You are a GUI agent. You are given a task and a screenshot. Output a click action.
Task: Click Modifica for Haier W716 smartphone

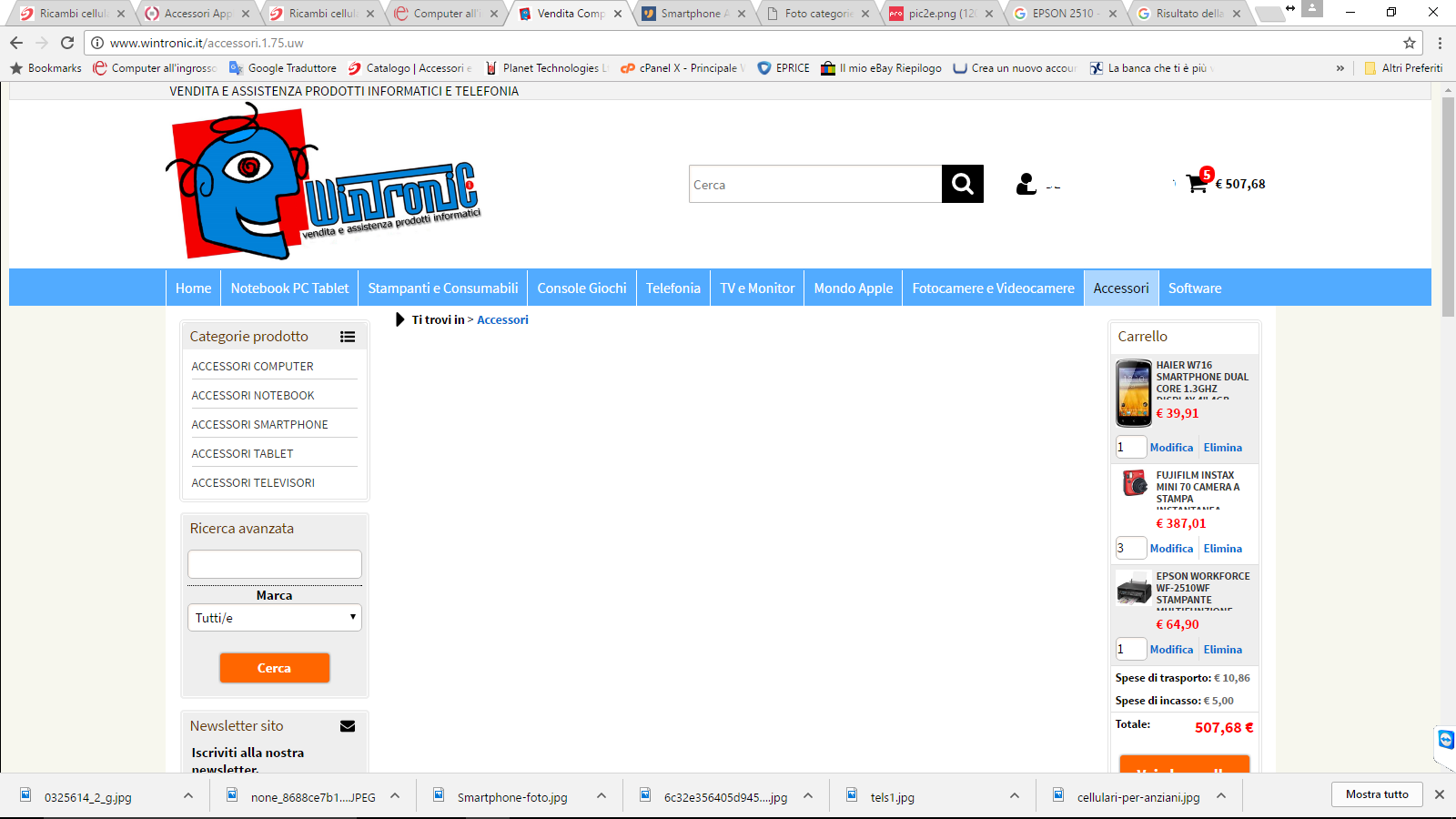(x=1171, y=448)
